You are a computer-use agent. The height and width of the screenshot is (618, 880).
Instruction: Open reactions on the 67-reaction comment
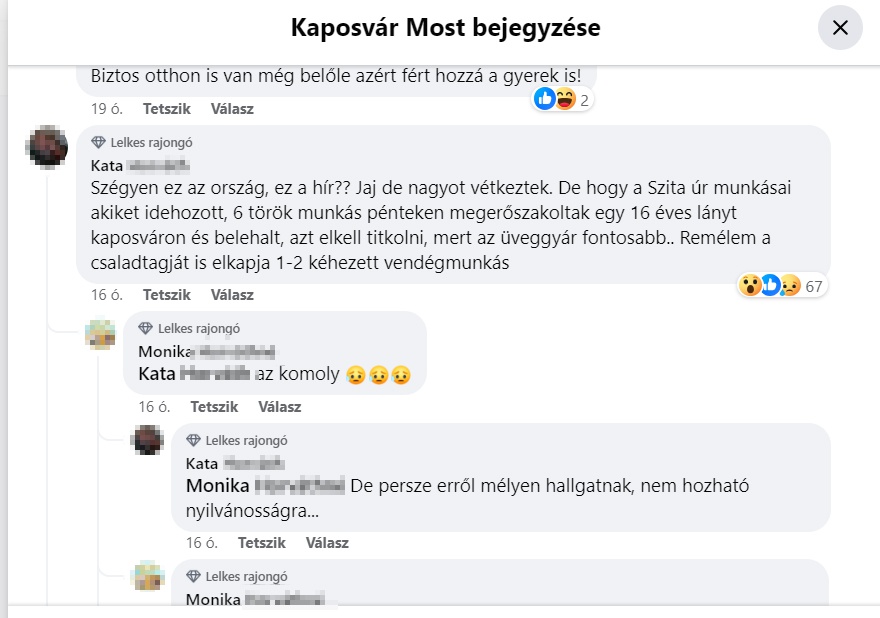(x=782, y=286)
